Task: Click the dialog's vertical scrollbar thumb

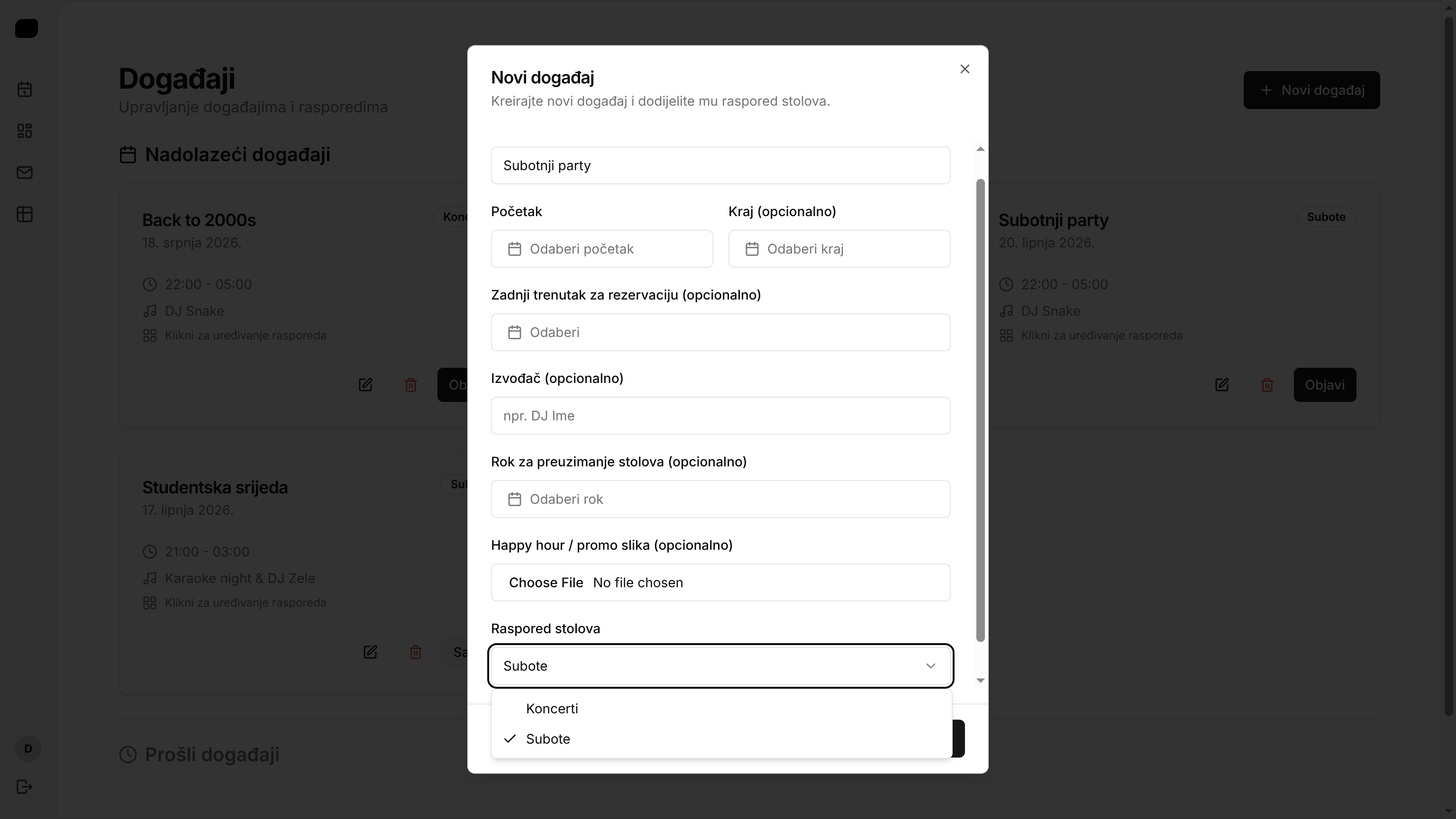Action: 980,410
